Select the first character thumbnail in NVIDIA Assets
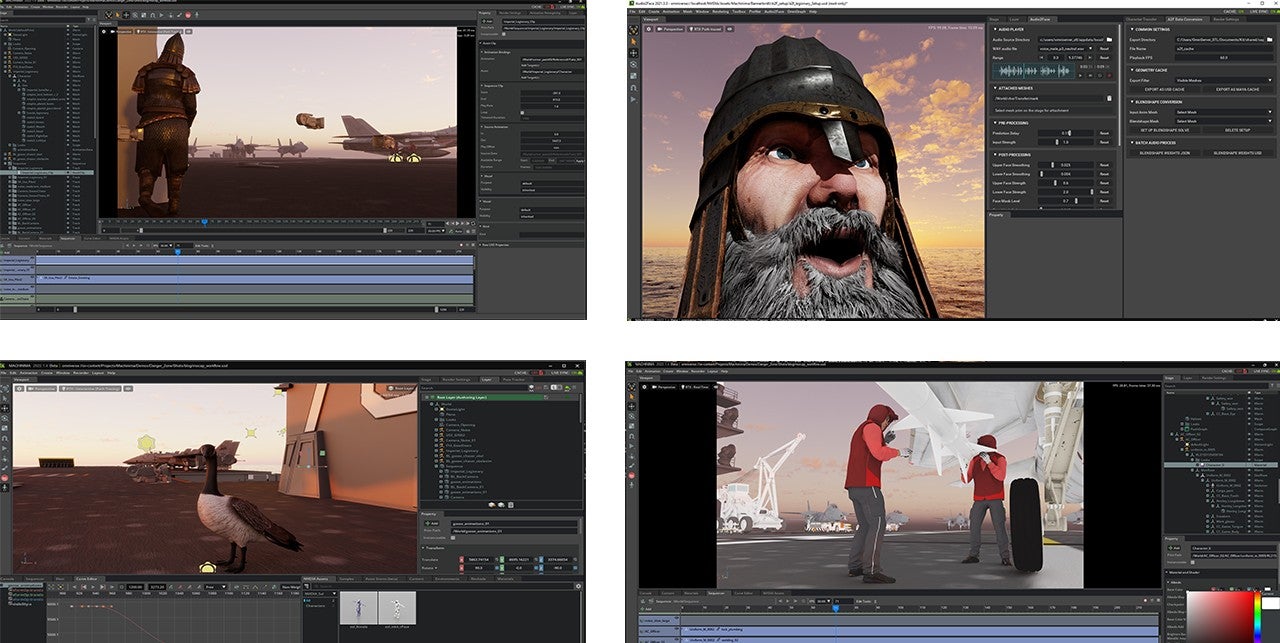The width and height of the screenshot is (1280, 643). pyautogui.click(x=358, y=606)
